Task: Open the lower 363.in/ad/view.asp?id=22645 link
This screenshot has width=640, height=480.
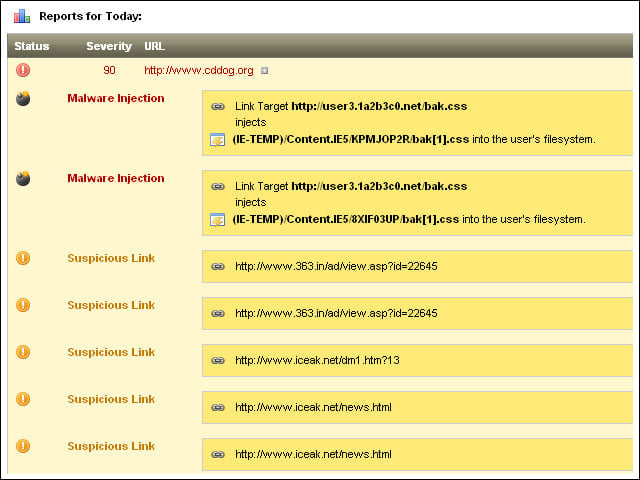Action: tap(336, 313)
